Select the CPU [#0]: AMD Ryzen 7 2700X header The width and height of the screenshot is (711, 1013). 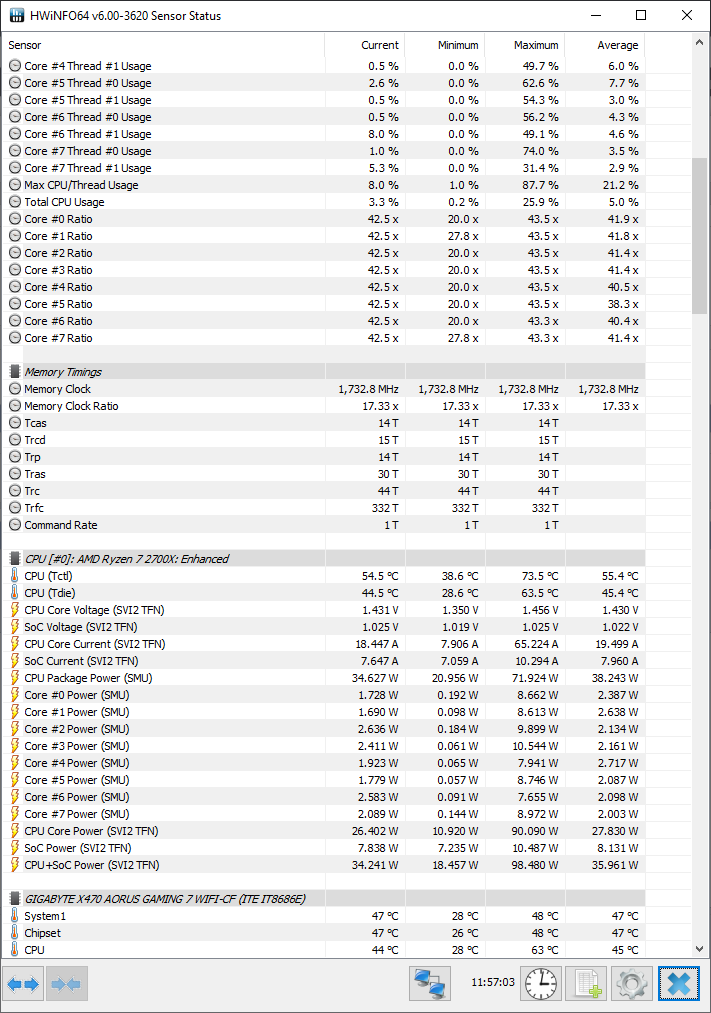[x=126, y=559]
